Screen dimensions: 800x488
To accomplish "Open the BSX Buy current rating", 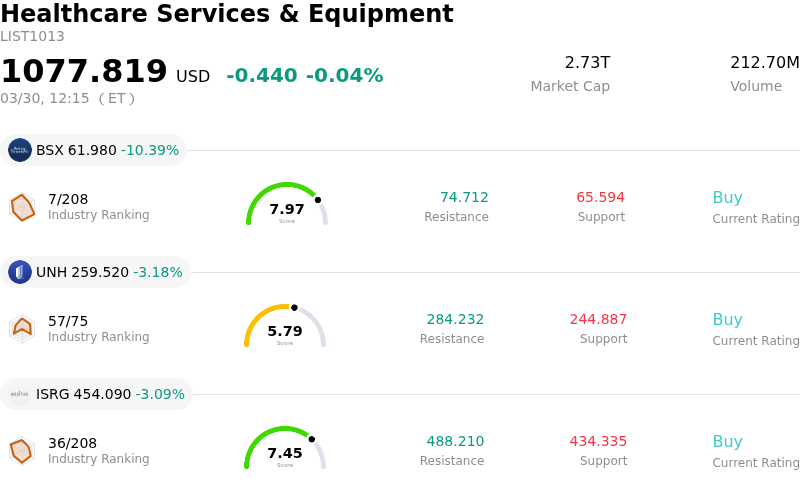I will 727,198.
